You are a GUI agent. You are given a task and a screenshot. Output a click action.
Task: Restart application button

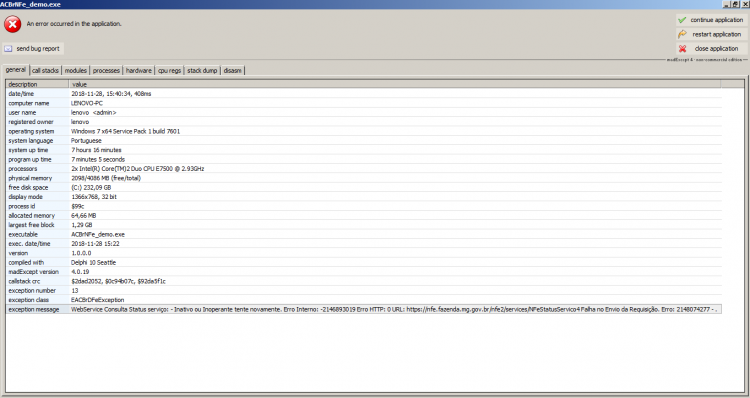(711, 34)
